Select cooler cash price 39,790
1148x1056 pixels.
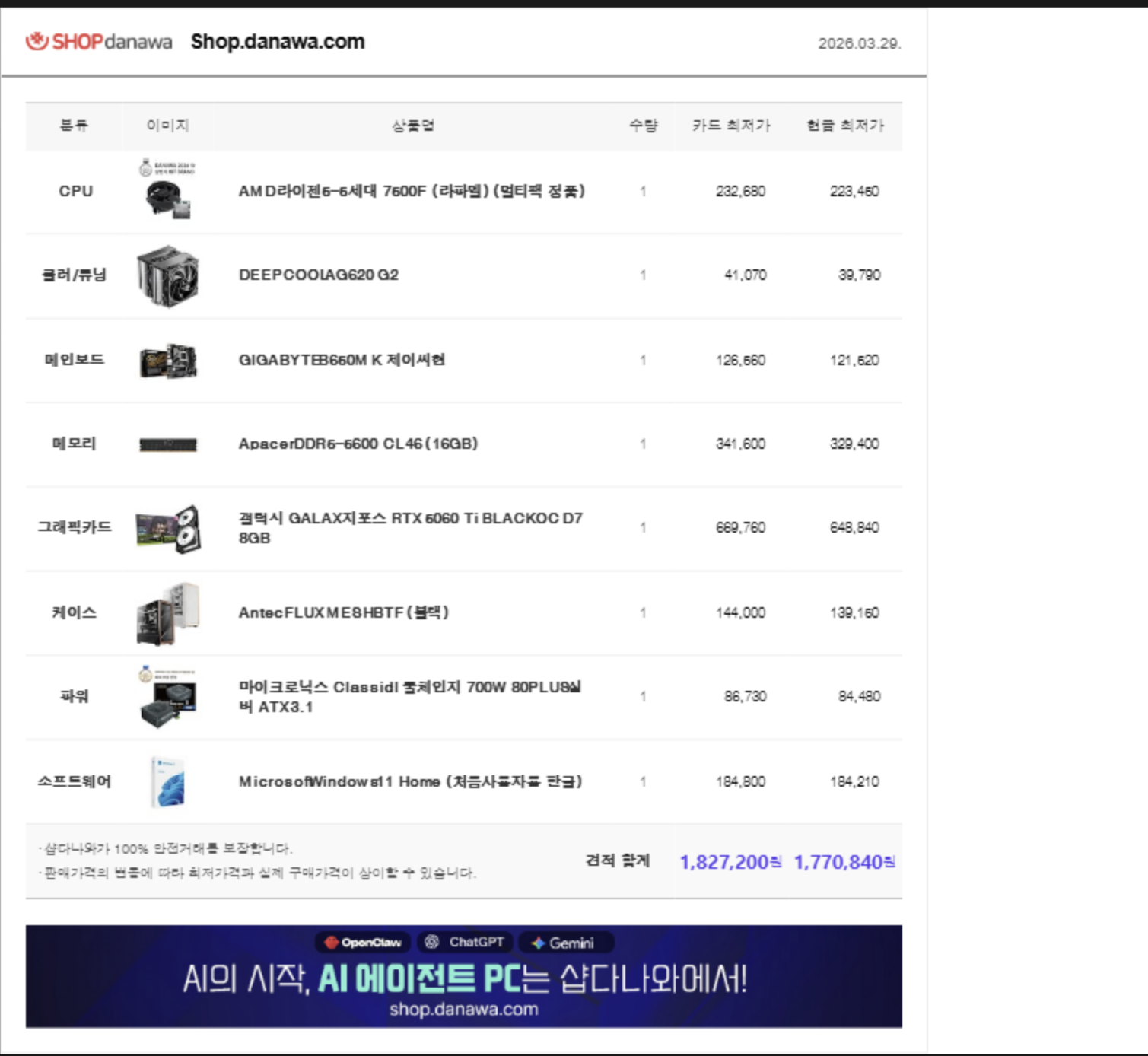(x=860, y=275)
